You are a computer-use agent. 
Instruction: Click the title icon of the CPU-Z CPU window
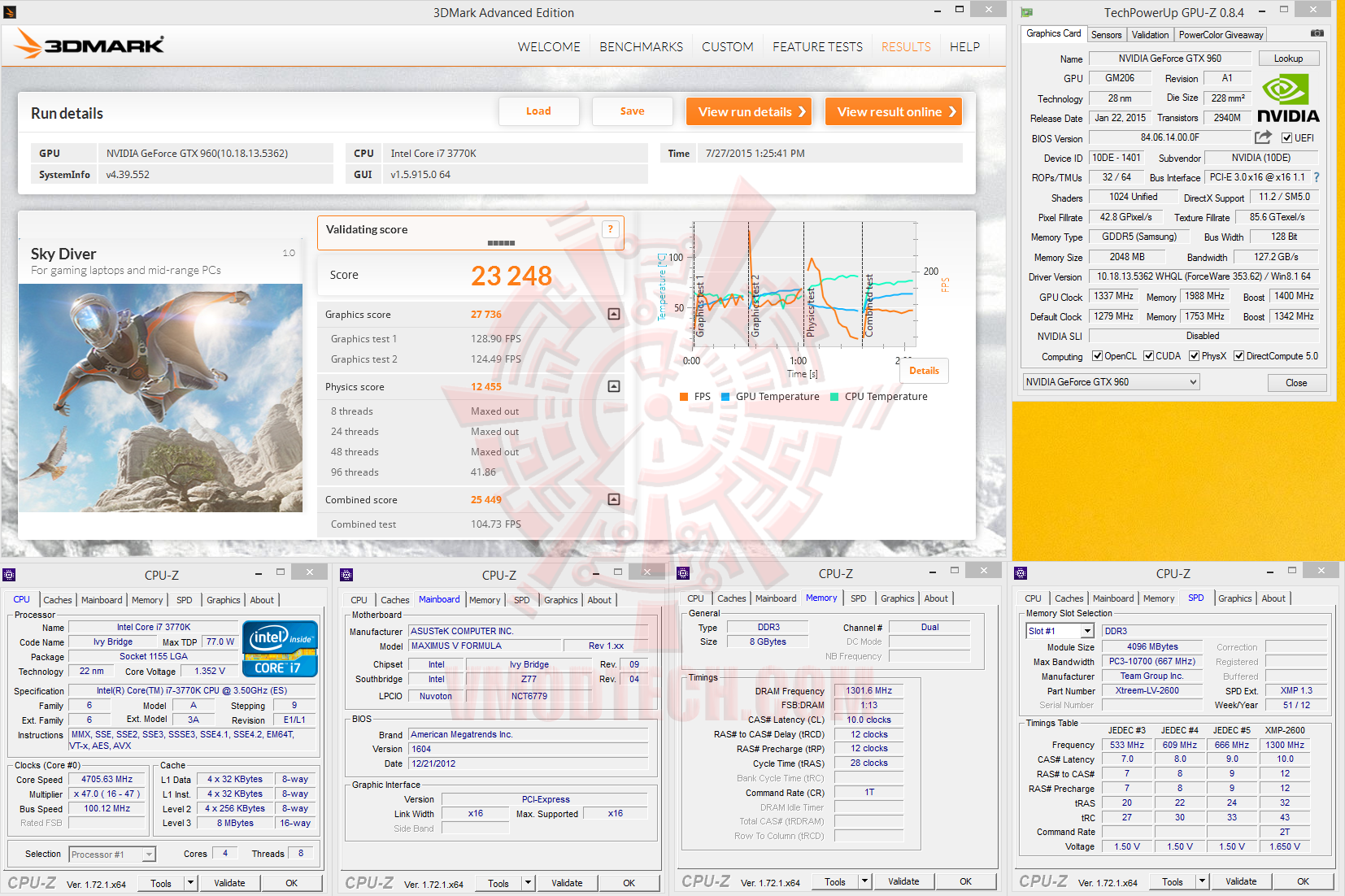(x=9, y=575)
